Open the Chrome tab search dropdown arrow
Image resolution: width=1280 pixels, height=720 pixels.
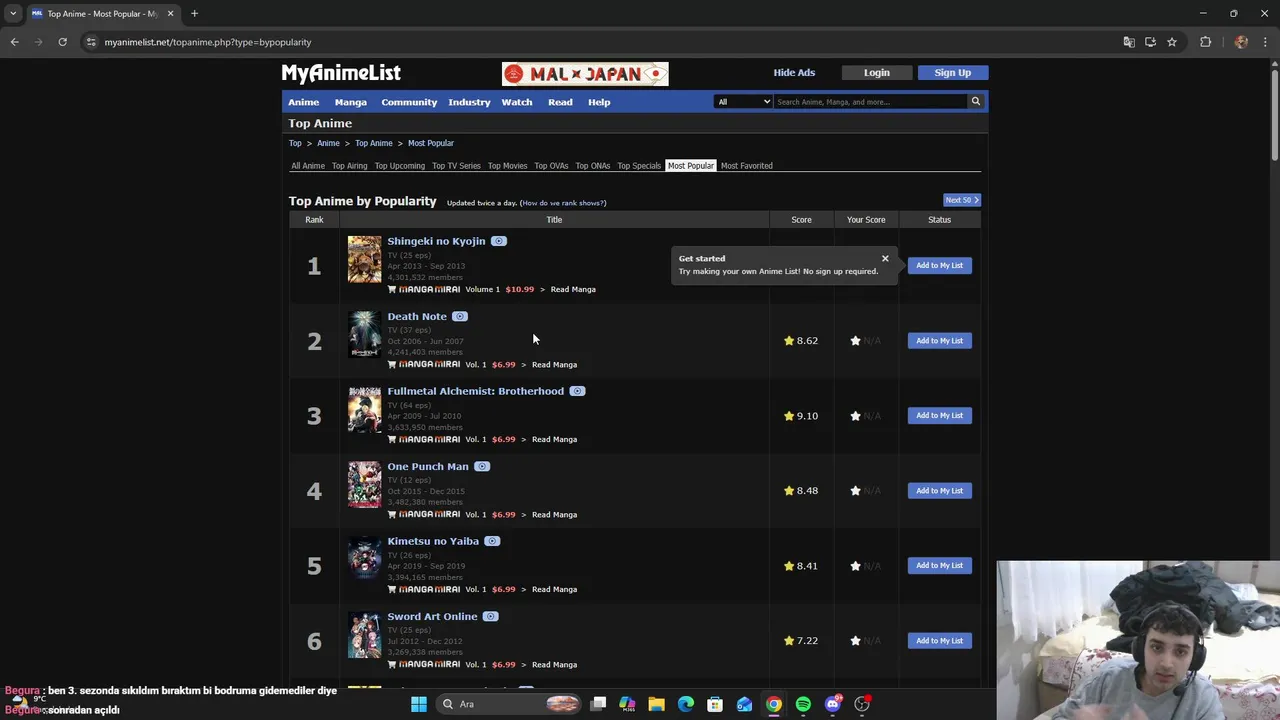click(x=13, y=13)
